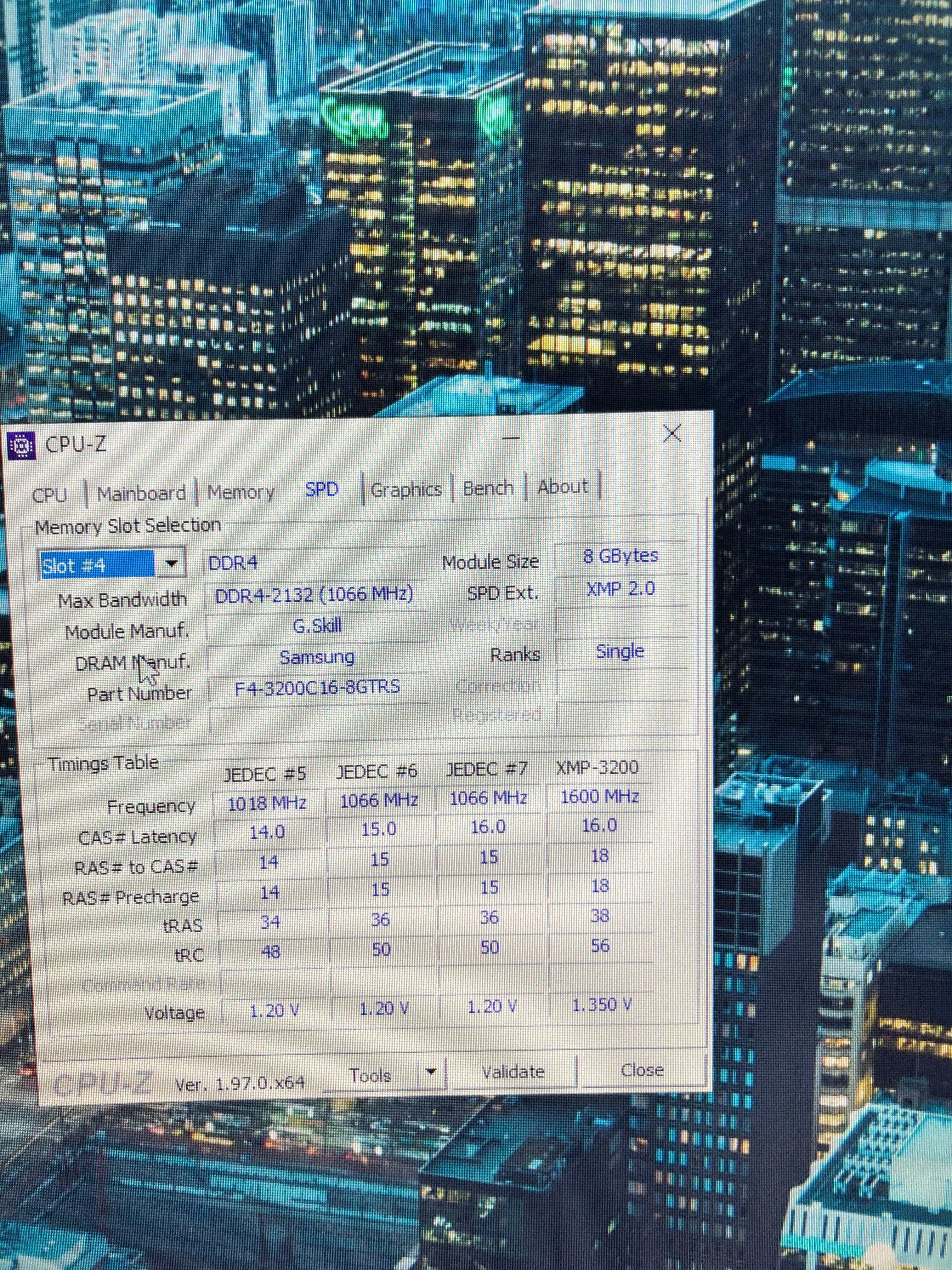952x1270 pixels.
Task: Click the Module Size 8 GBytes field
Action: (x=620, y=556)
